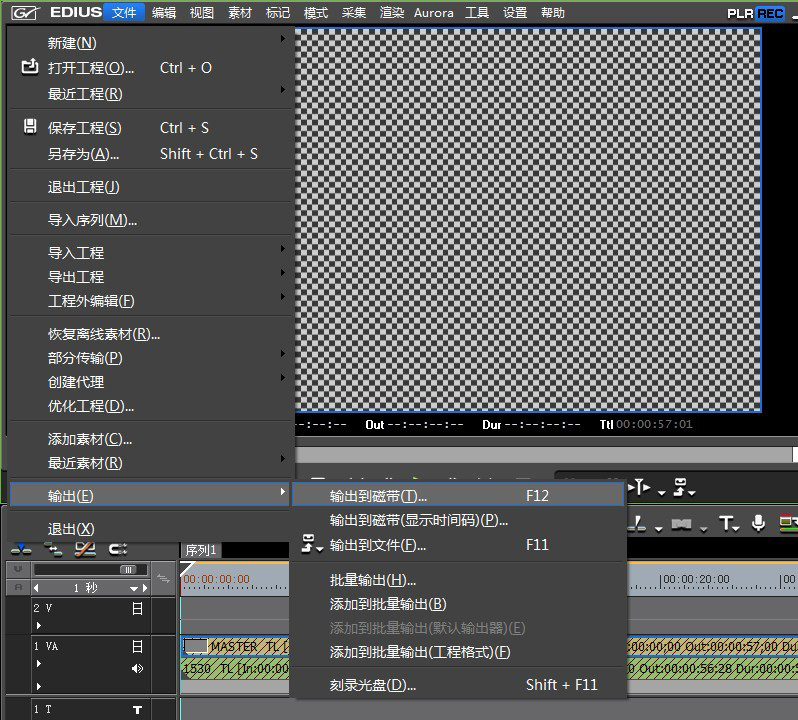Click the Ttl 00:00:57:01 timecode field
Screen dimensions: 798x720
(646, 424)
